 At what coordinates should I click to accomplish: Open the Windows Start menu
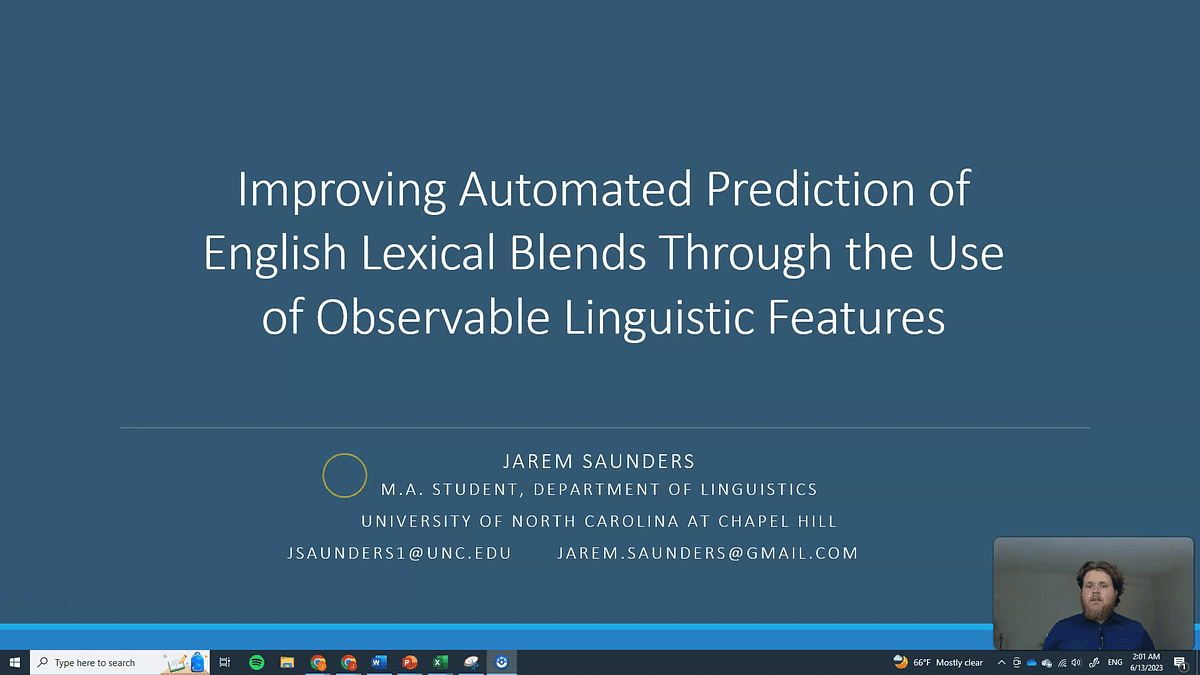15,662
